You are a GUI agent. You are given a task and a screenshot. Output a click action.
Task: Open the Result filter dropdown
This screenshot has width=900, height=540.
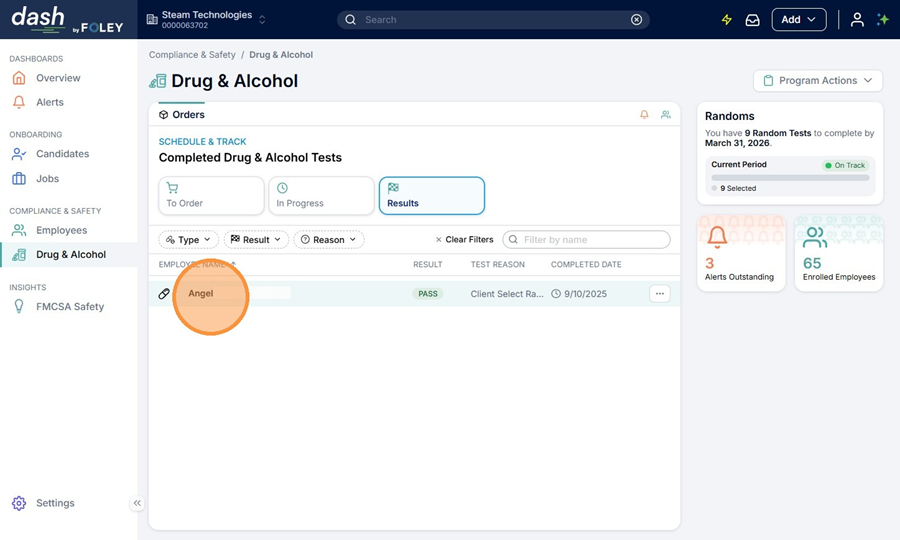(x=257, y=240)
